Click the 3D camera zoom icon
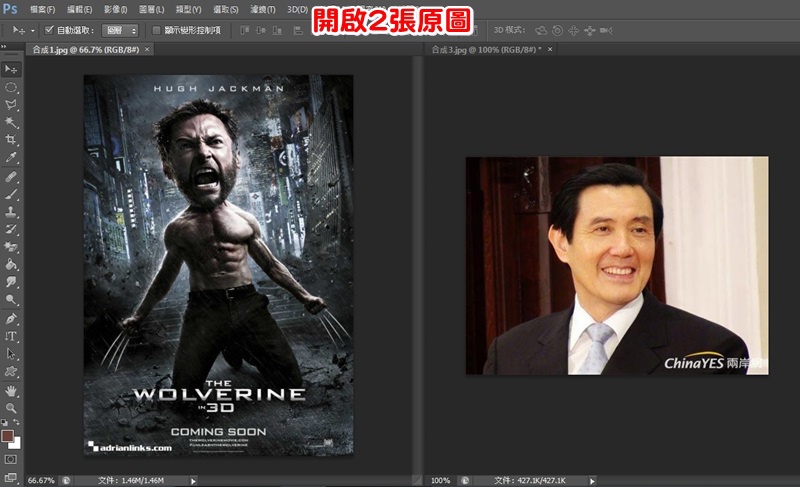The height and width of the screenshot is (487, 800). [x=606, y=31]
